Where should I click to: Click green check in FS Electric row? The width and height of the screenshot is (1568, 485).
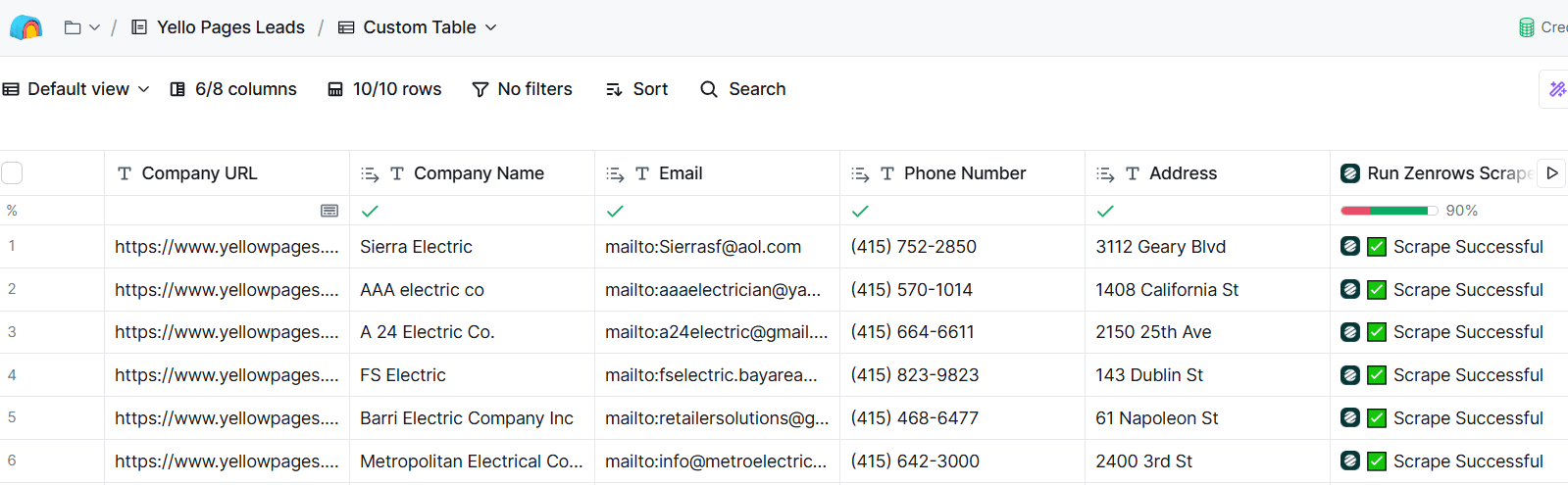click(1377, 375)
